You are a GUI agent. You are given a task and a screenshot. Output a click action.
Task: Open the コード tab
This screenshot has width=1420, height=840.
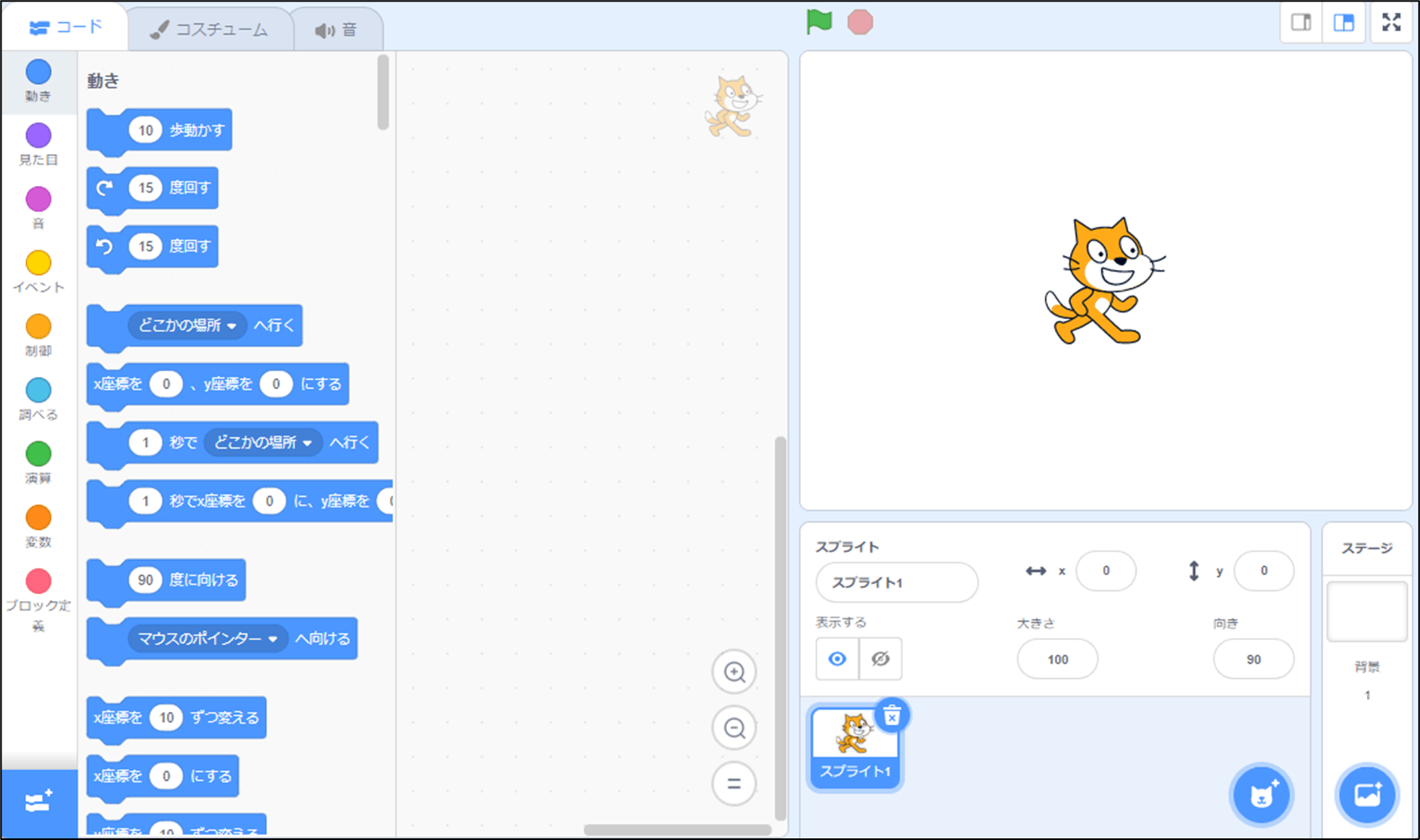65,28
